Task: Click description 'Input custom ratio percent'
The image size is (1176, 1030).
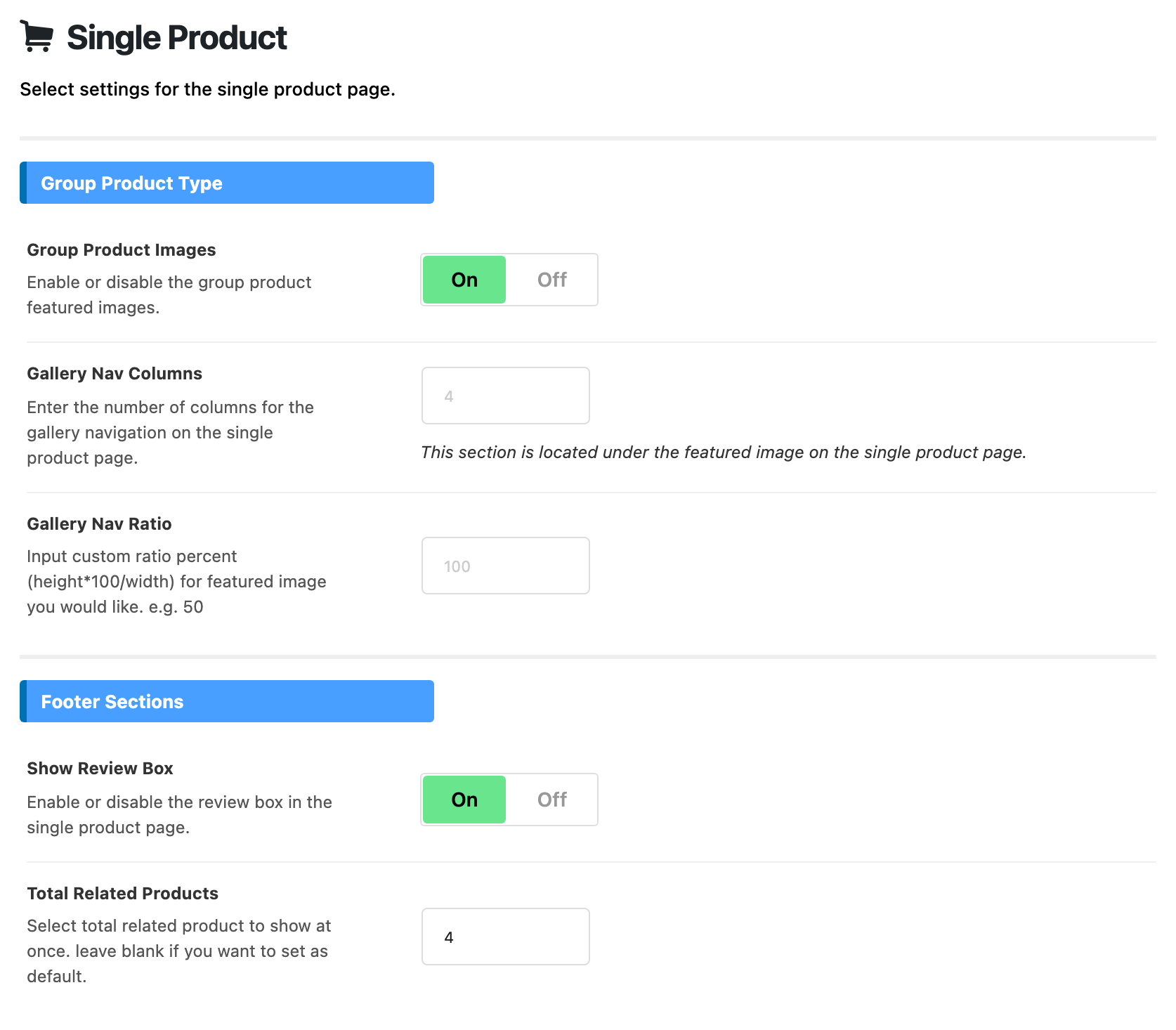Action: pos(177,582)
